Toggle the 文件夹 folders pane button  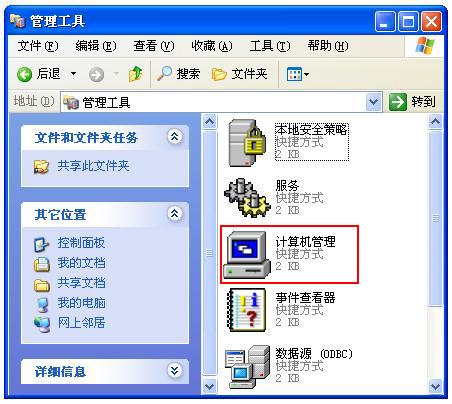point(239,74)
